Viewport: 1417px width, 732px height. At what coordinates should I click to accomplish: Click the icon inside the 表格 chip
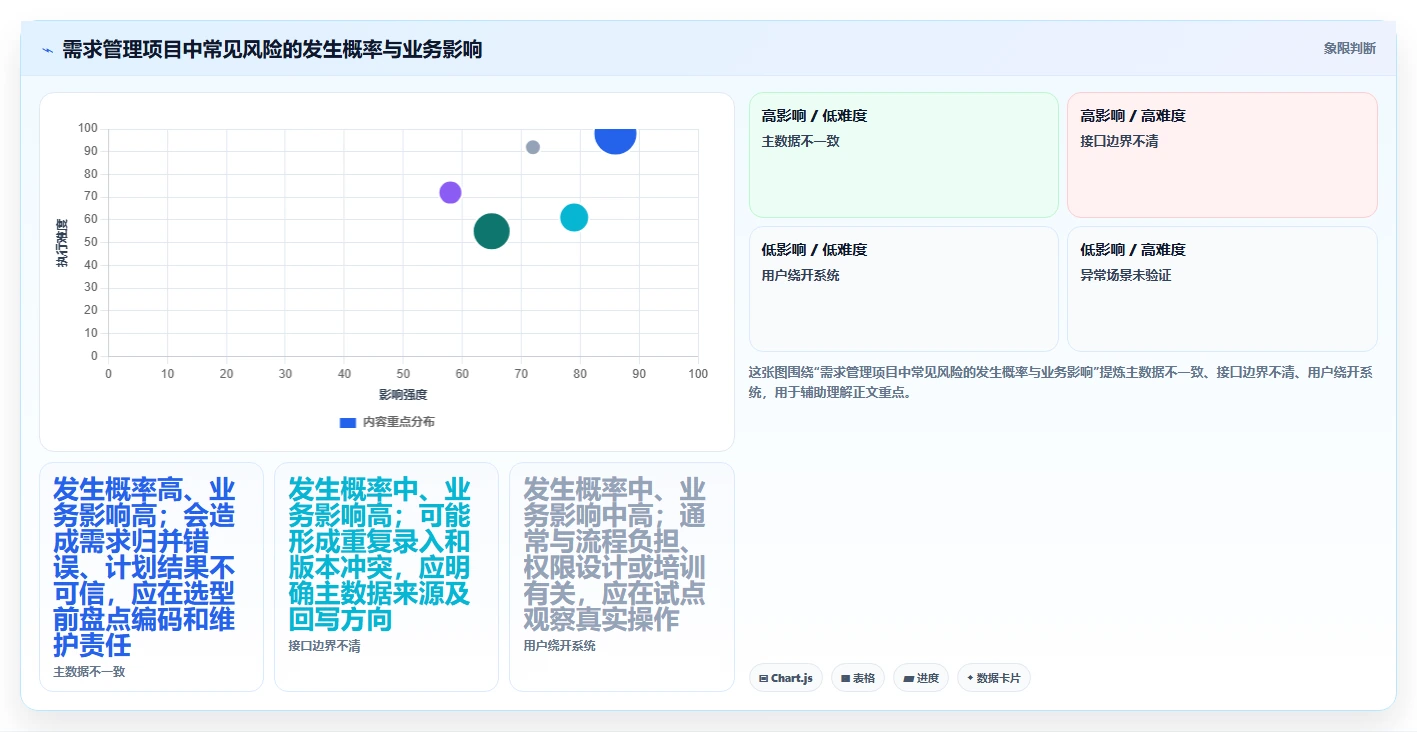point(845,678)
